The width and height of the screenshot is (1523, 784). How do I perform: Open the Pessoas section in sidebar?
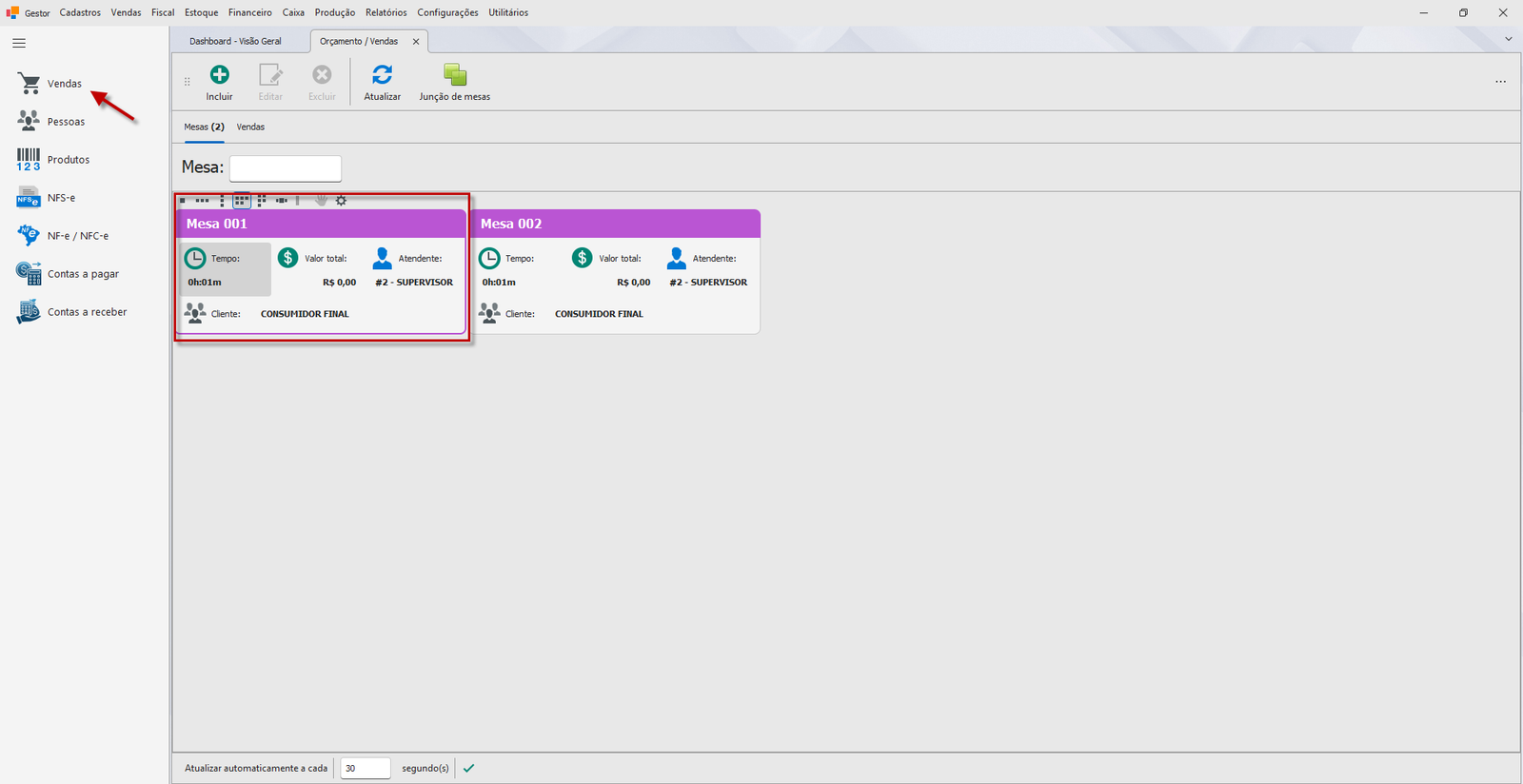[x=51, y=122]
